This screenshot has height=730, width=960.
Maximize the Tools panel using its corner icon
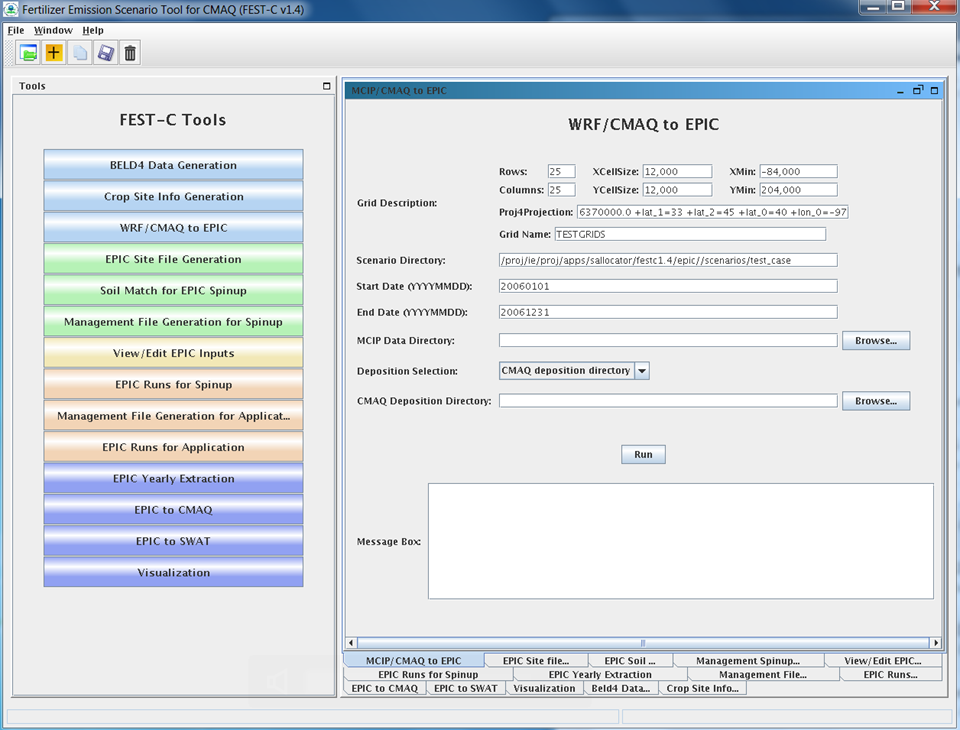[x=326, y=86]
